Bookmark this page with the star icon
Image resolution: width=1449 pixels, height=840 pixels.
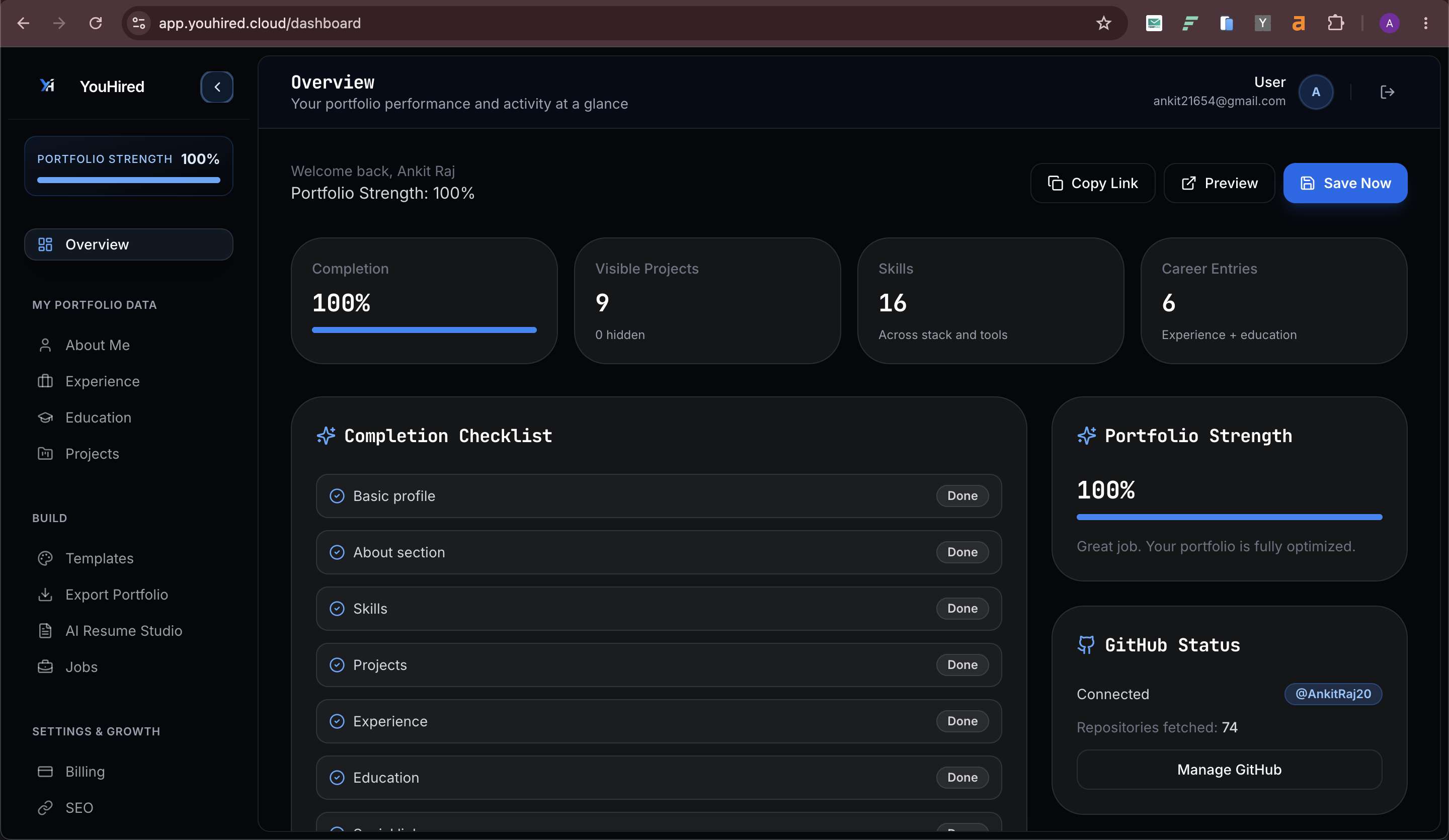tap(1103, 23)
